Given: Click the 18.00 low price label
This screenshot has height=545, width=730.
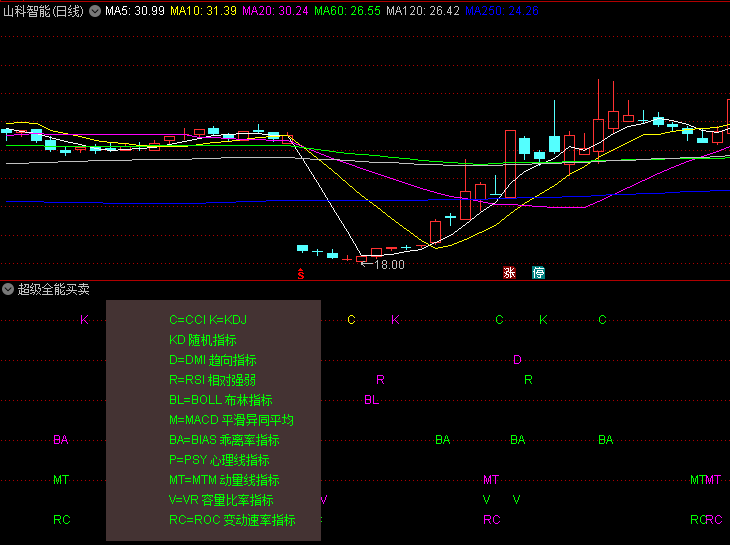Looking at the screenshot, I should pos(388,265).
